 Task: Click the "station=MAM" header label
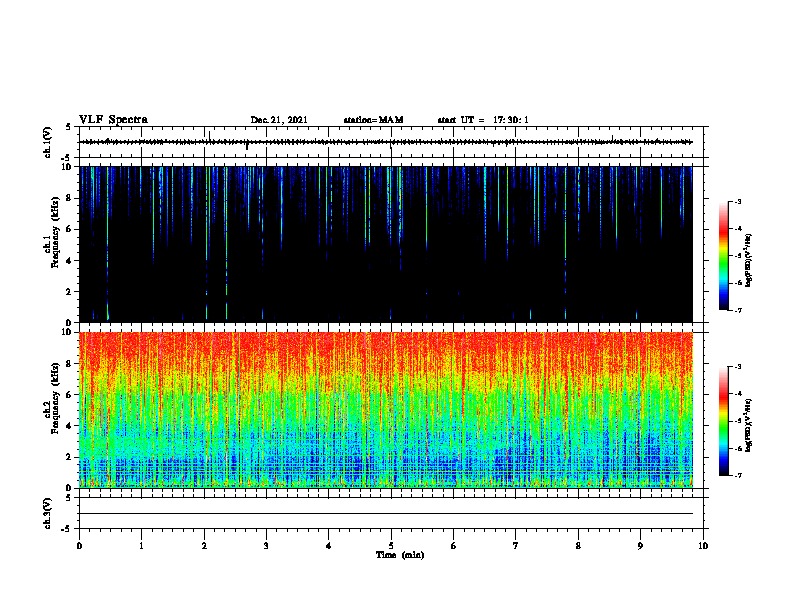click(373, 120)
